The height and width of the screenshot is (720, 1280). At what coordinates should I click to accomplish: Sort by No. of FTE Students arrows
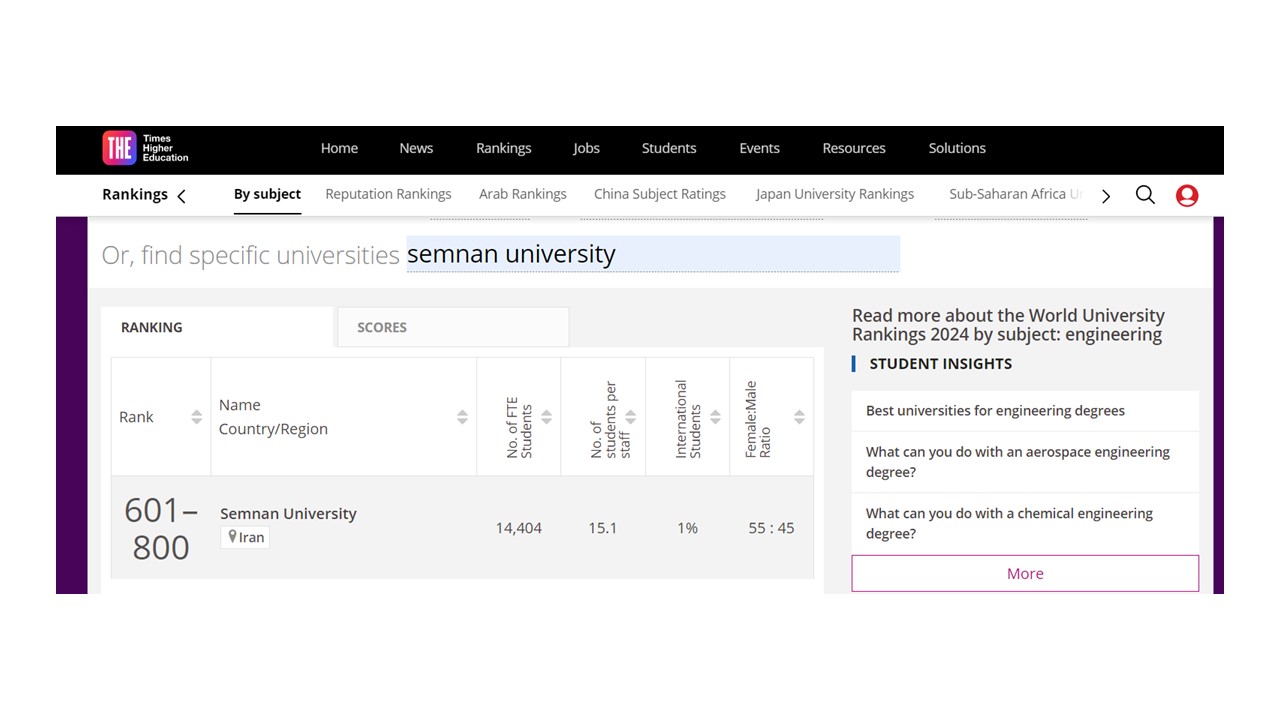coord(546,417)
